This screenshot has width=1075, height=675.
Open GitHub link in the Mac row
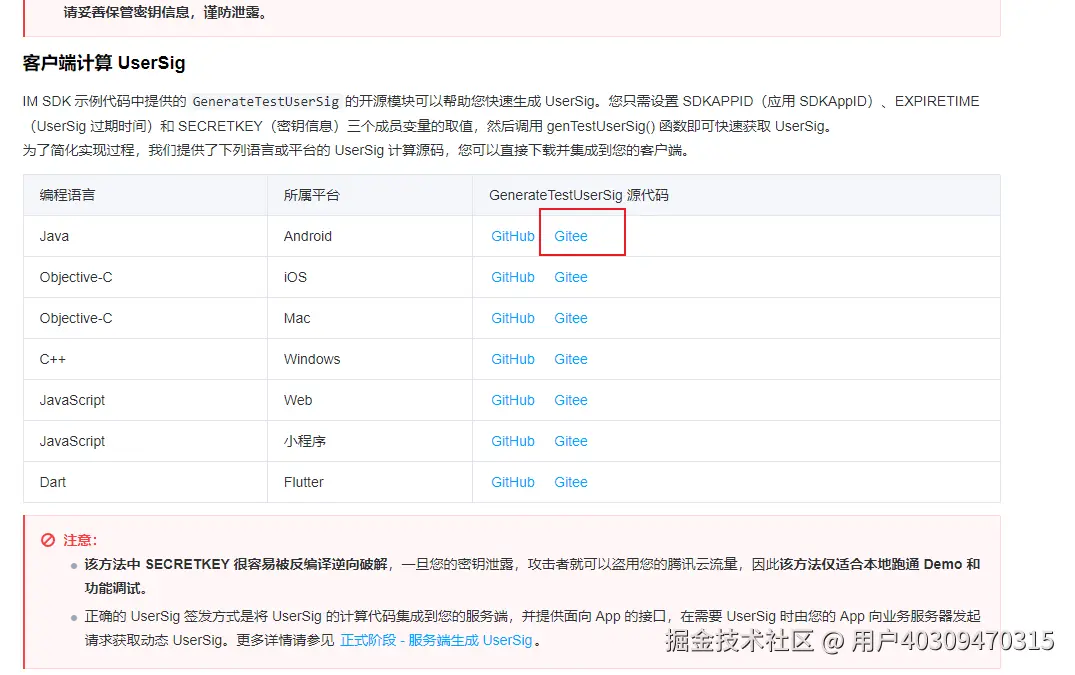tap(513, 319)
